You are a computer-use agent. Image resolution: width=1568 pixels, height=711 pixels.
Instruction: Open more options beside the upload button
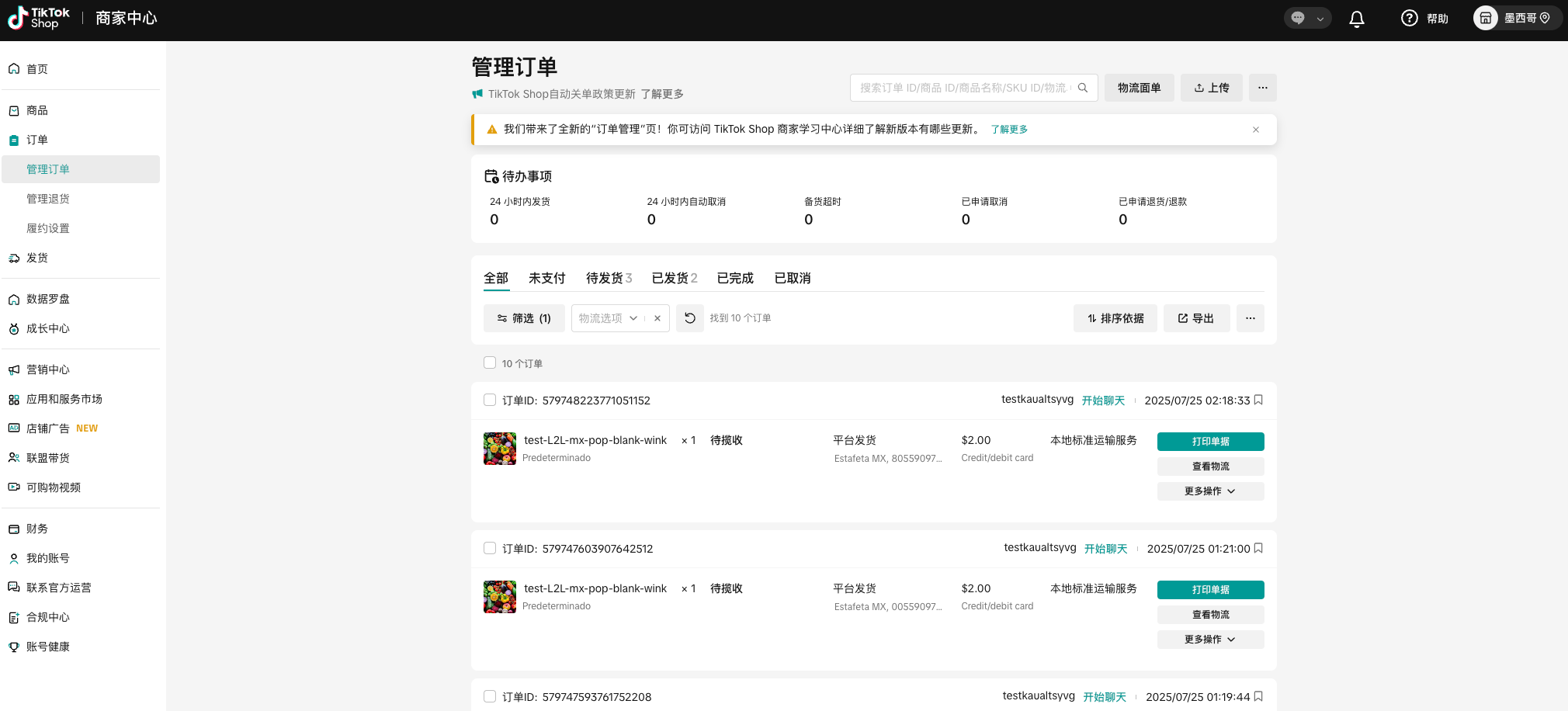tap(1262, 88)
